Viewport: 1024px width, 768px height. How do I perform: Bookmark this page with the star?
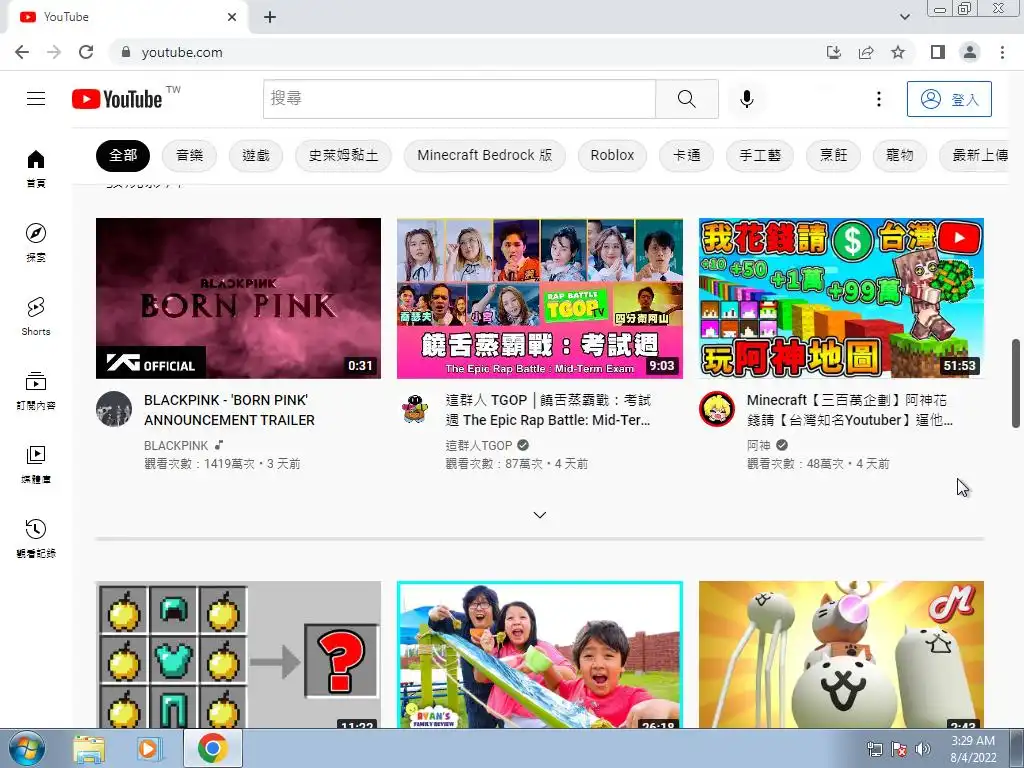point(898,52)
